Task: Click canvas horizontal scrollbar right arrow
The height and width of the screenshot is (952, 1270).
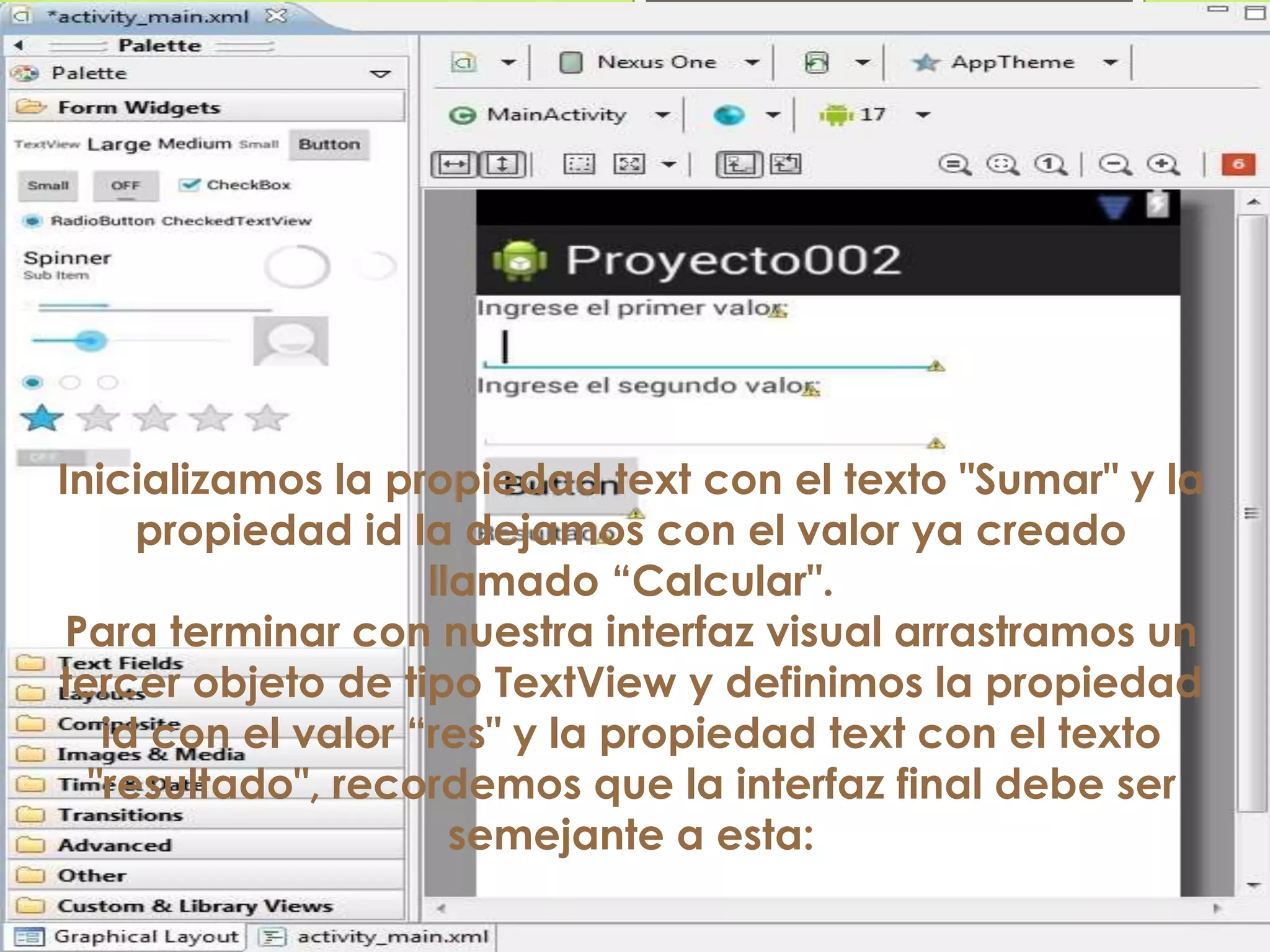Action: click(x=1217, y=908)
